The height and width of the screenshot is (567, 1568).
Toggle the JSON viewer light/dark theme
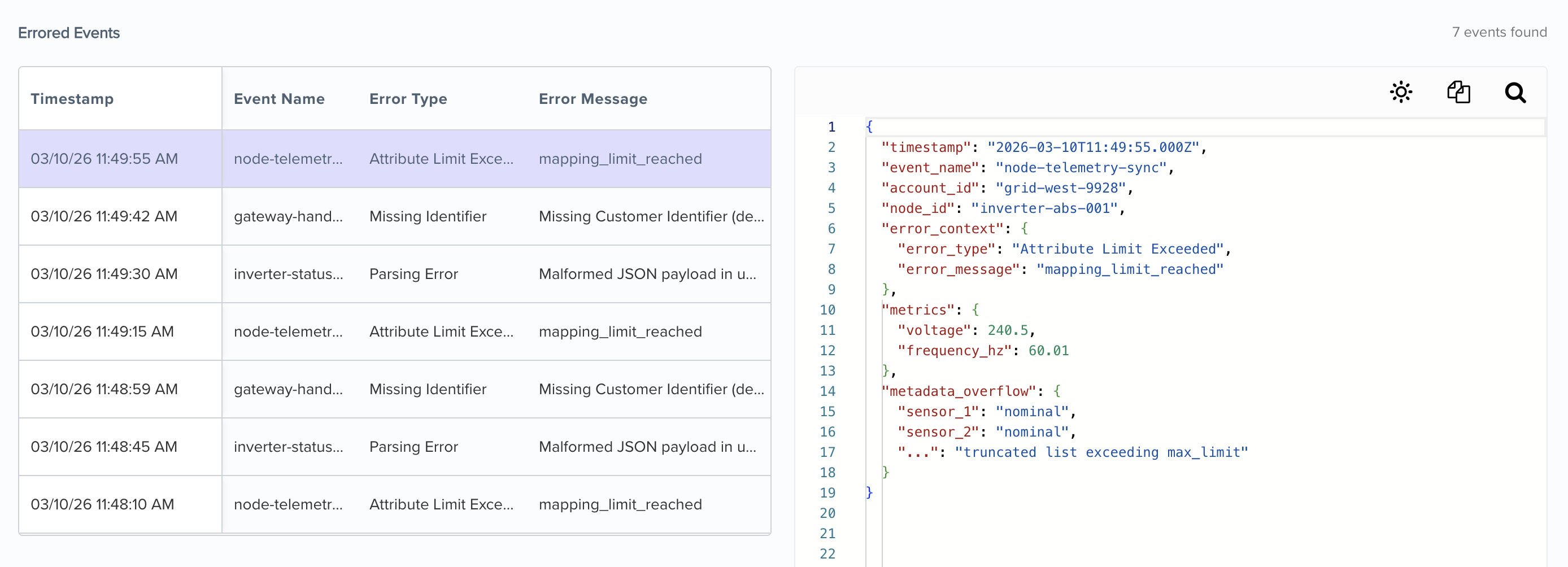click(x=1401, y=92)
